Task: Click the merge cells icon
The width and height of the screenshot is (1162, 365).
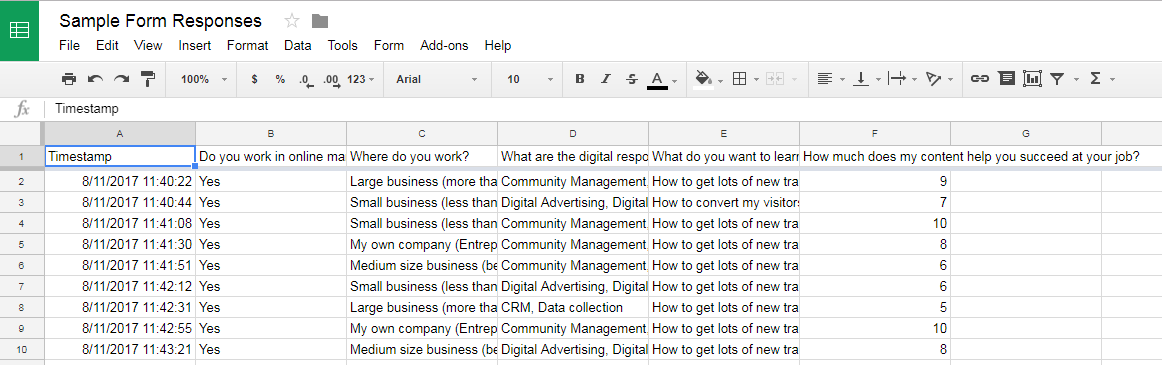Action: click(774, 79)
